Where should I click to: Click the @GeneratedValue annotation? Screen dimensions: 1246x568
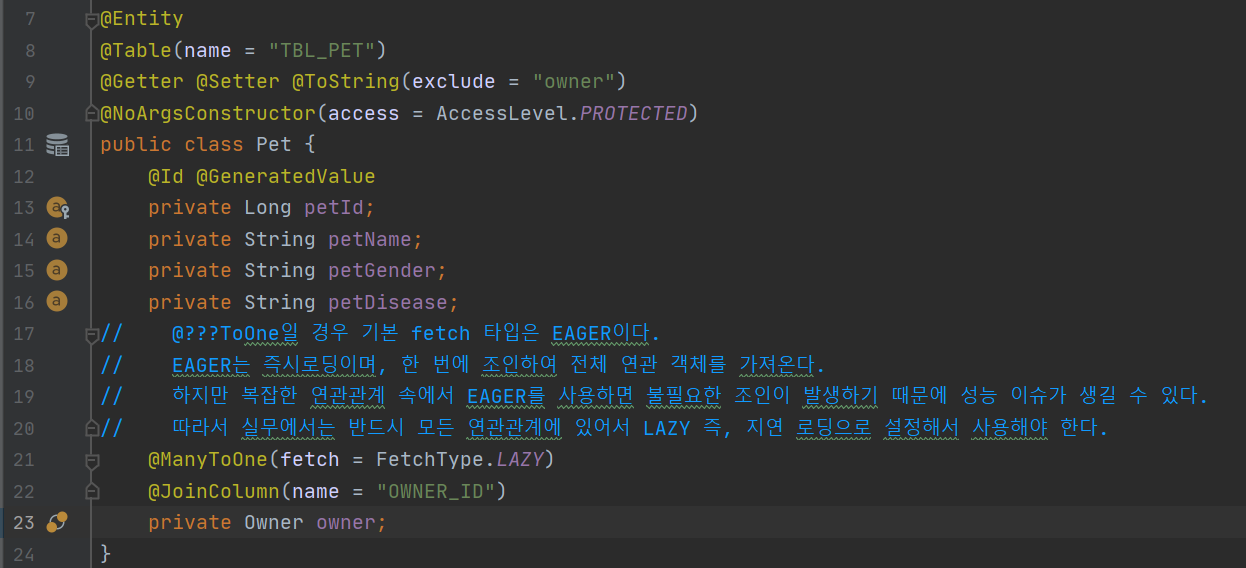click(286, 176)
